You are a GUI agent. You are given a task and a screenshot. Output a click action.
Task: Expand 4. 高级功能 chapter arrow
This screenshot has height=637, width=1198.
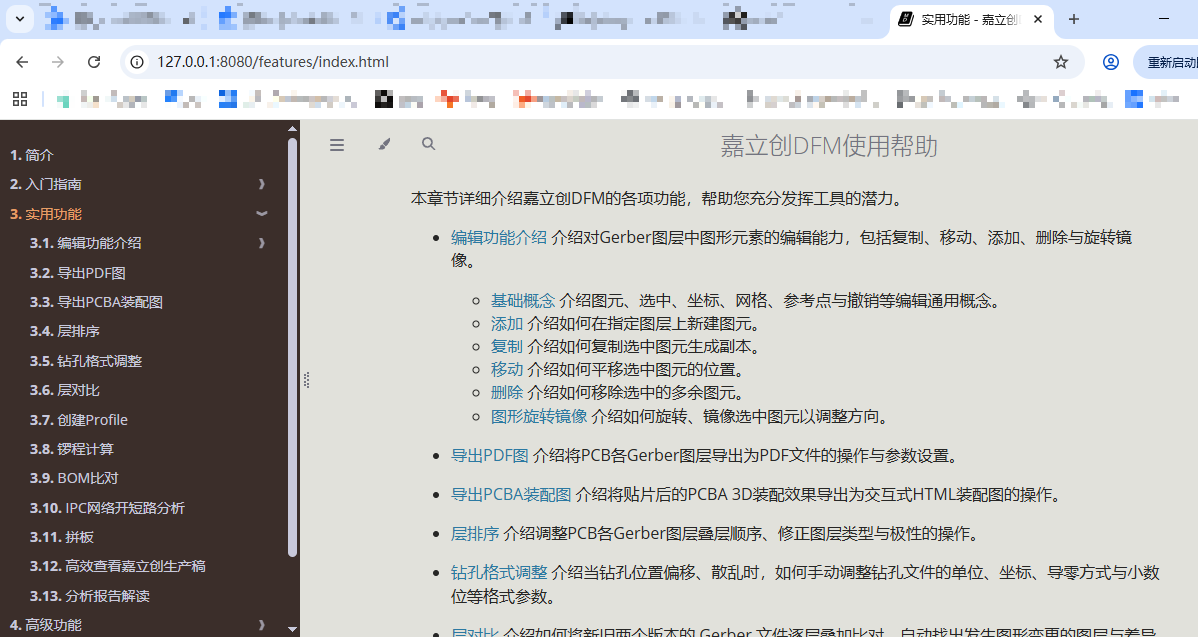pyautogui.click(x=262, y=625)
